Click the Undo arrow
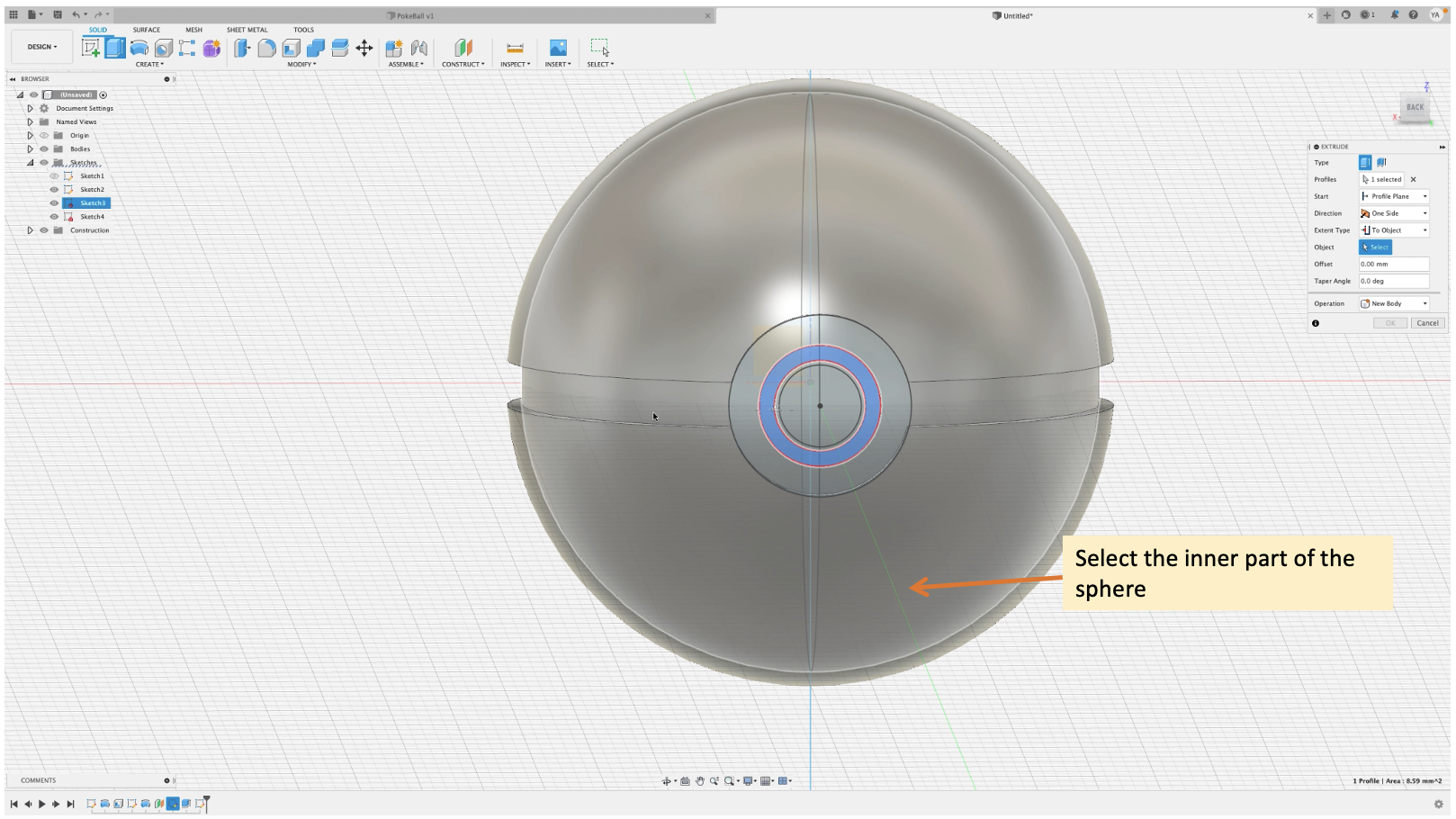Screen dimensions: 1456x819 coord(76,14)
